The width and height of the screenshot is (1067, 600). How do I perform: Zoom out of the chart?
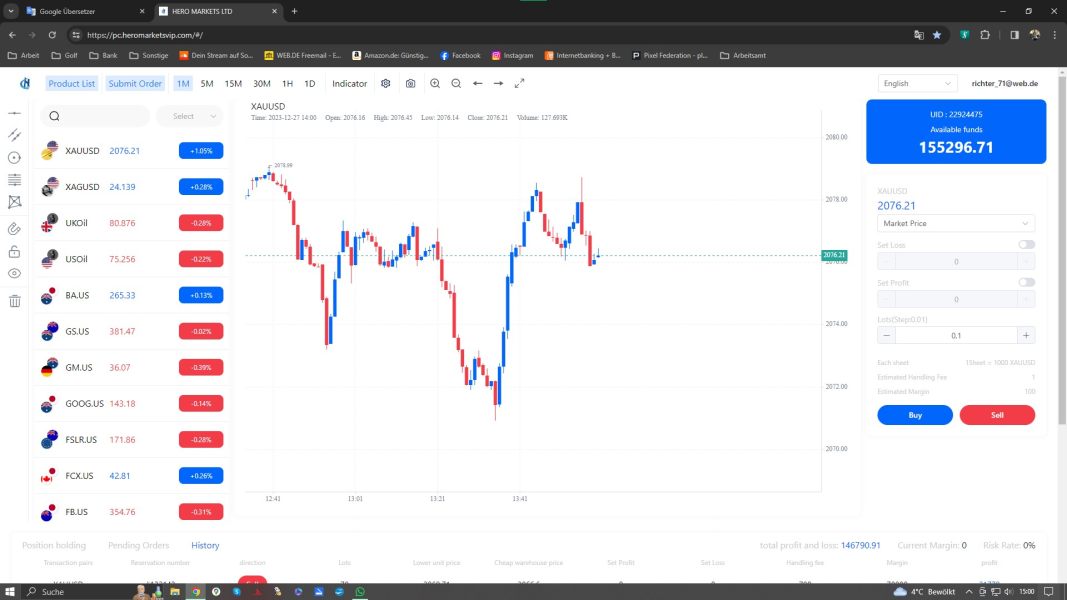[x=456, y=84]
